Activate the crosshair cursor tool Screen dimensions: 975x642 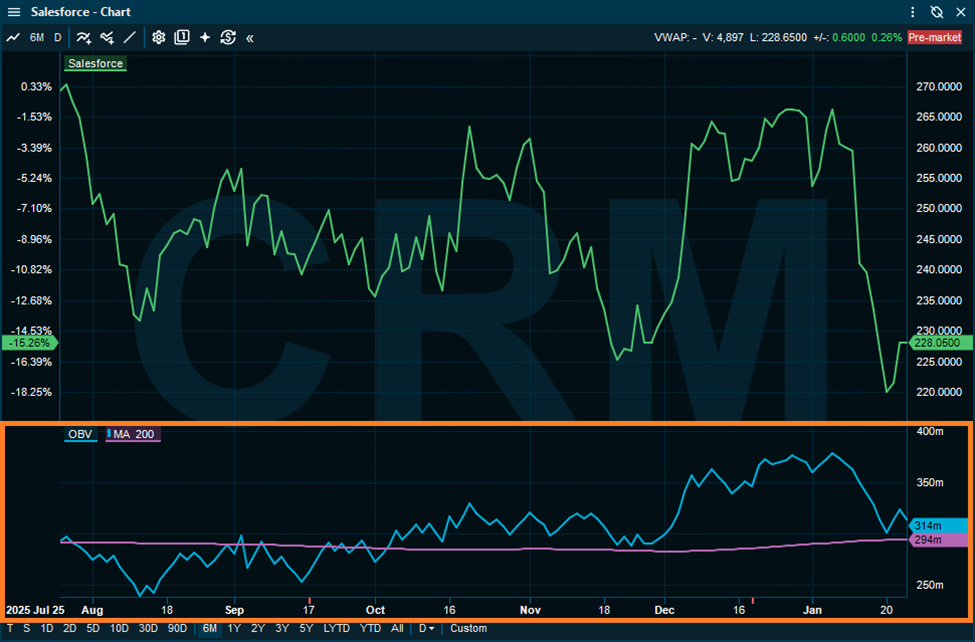[x=205, y=37]
